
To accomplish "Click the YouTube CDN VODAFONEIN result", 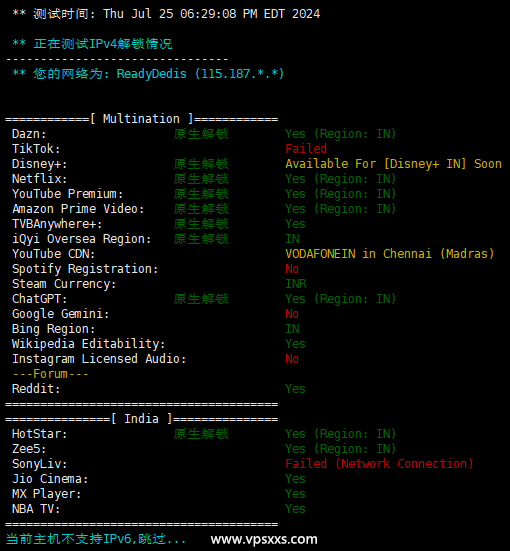I will (390, 254).
